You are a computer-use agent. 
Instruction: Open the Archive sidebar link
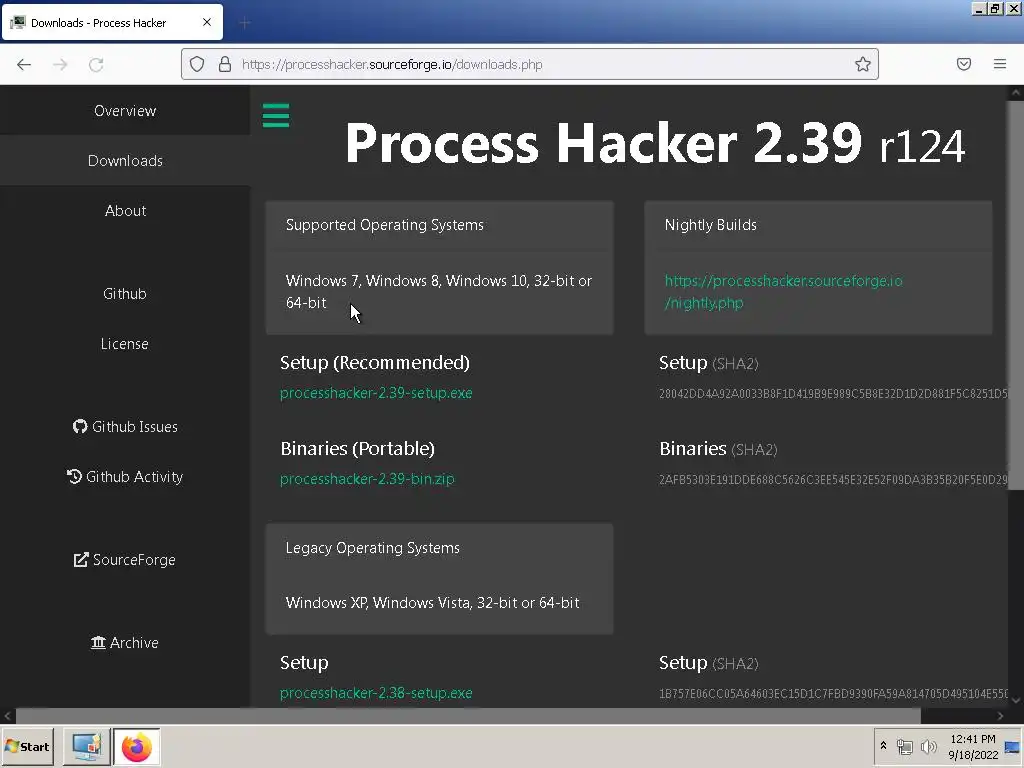point(125,643)
